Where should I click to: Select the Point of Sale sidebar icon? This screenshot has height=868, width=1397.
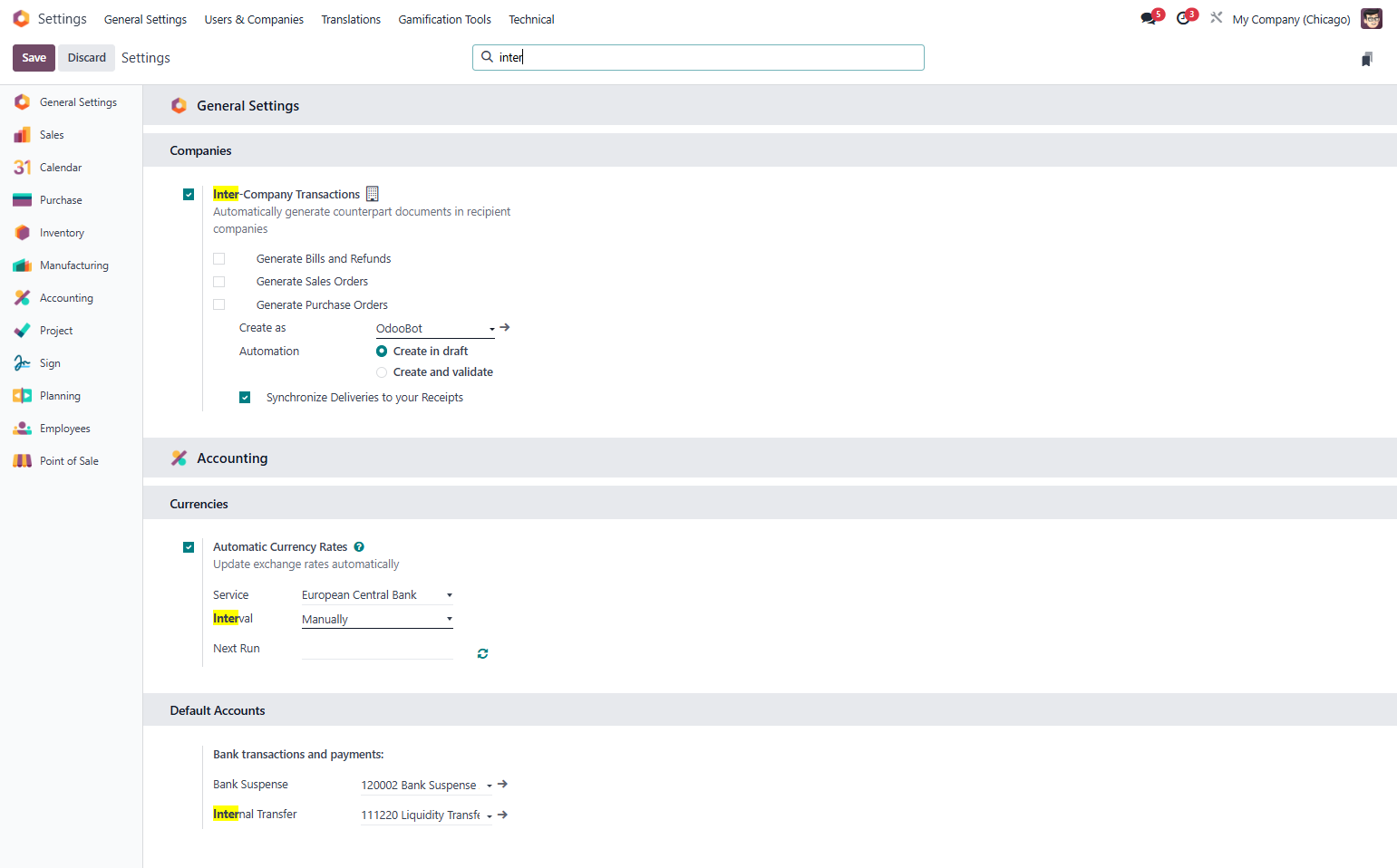pyautogui.click(x=22, y=461)
